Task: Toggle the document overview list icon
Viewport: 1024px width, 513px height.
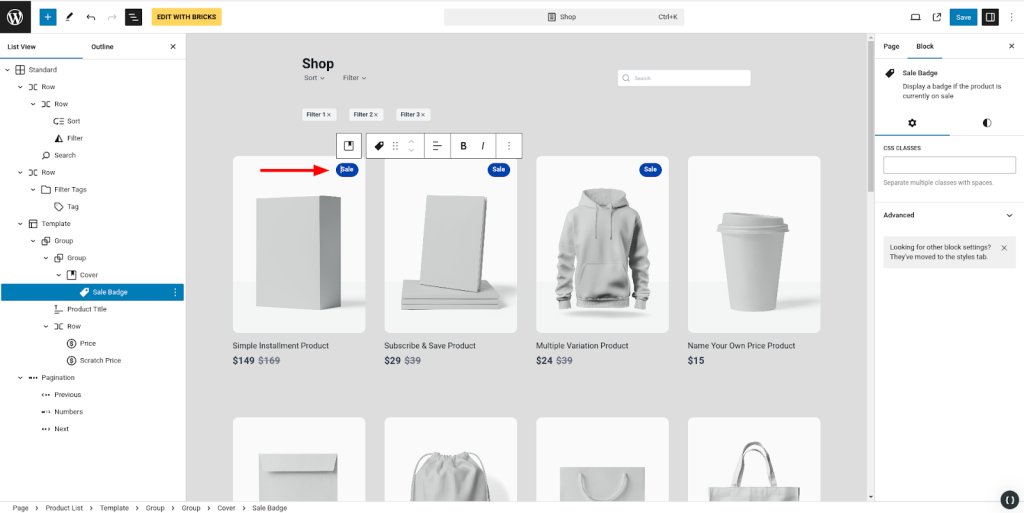Action: [x=133, y=17]
